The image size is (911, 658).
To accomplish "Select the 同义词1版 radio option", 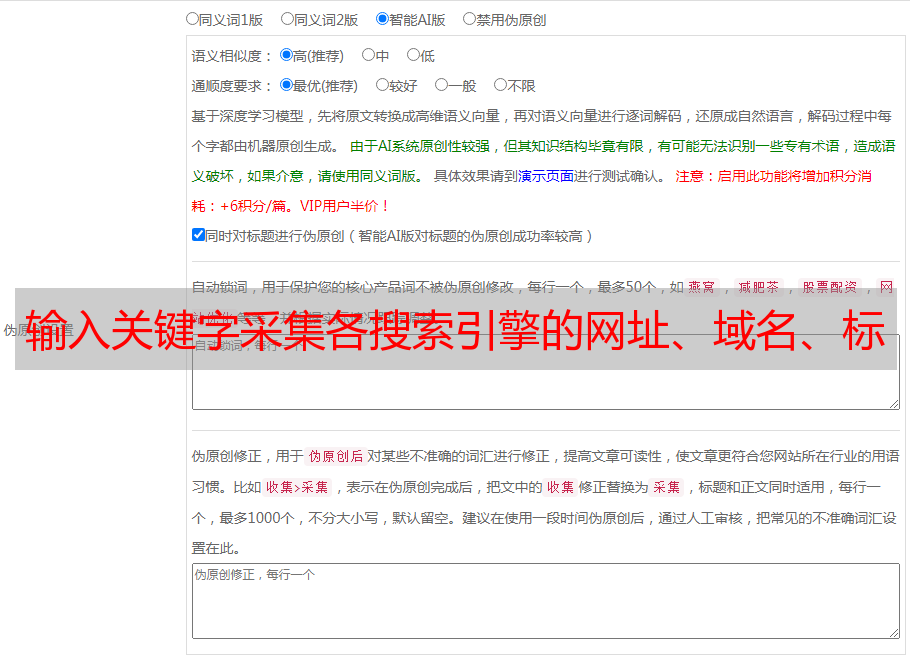I will pyautogui.click(x=192, y=19).
